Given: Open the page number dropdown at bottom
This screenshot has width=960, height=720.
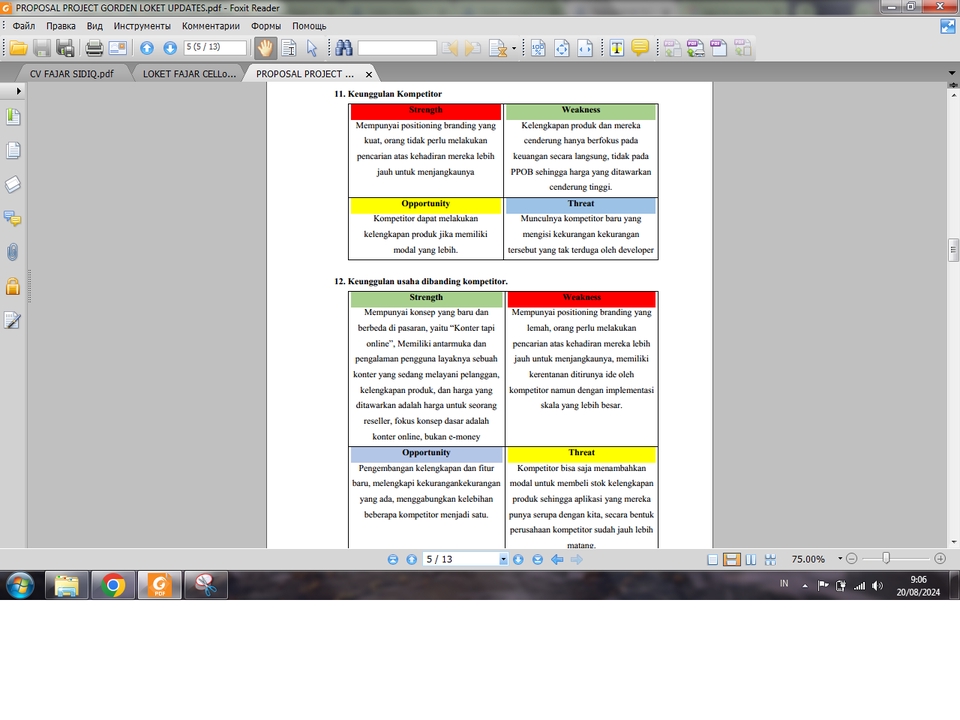Looking at the screenshot, I should 503,559.
